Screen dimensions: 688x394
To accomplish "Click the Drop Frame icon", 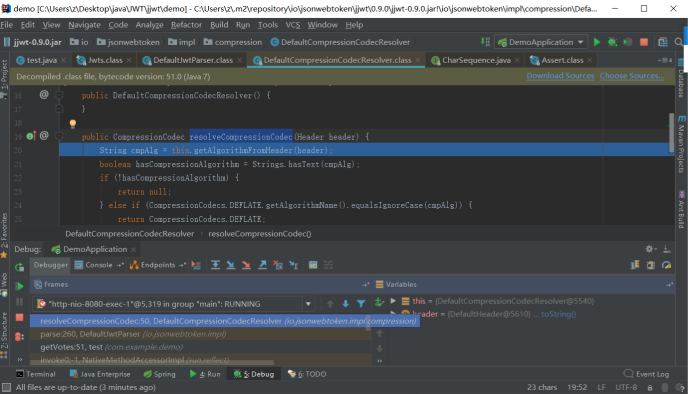I will pos(278,265).
